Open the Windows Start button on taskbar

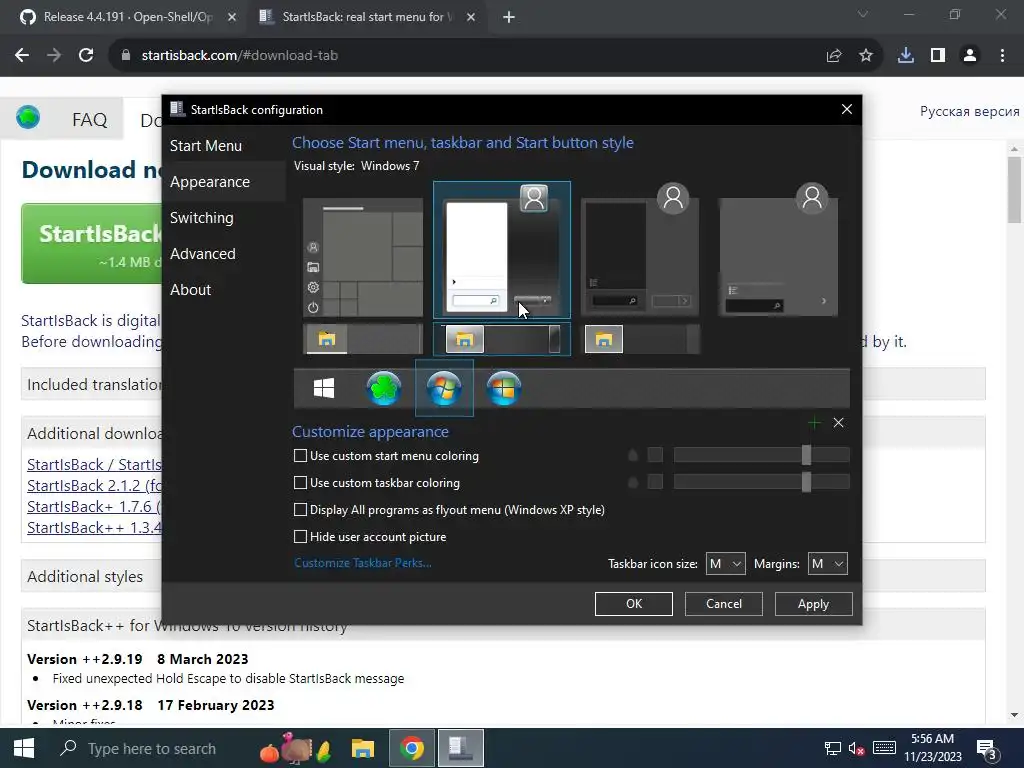click(x=24, y=748)
